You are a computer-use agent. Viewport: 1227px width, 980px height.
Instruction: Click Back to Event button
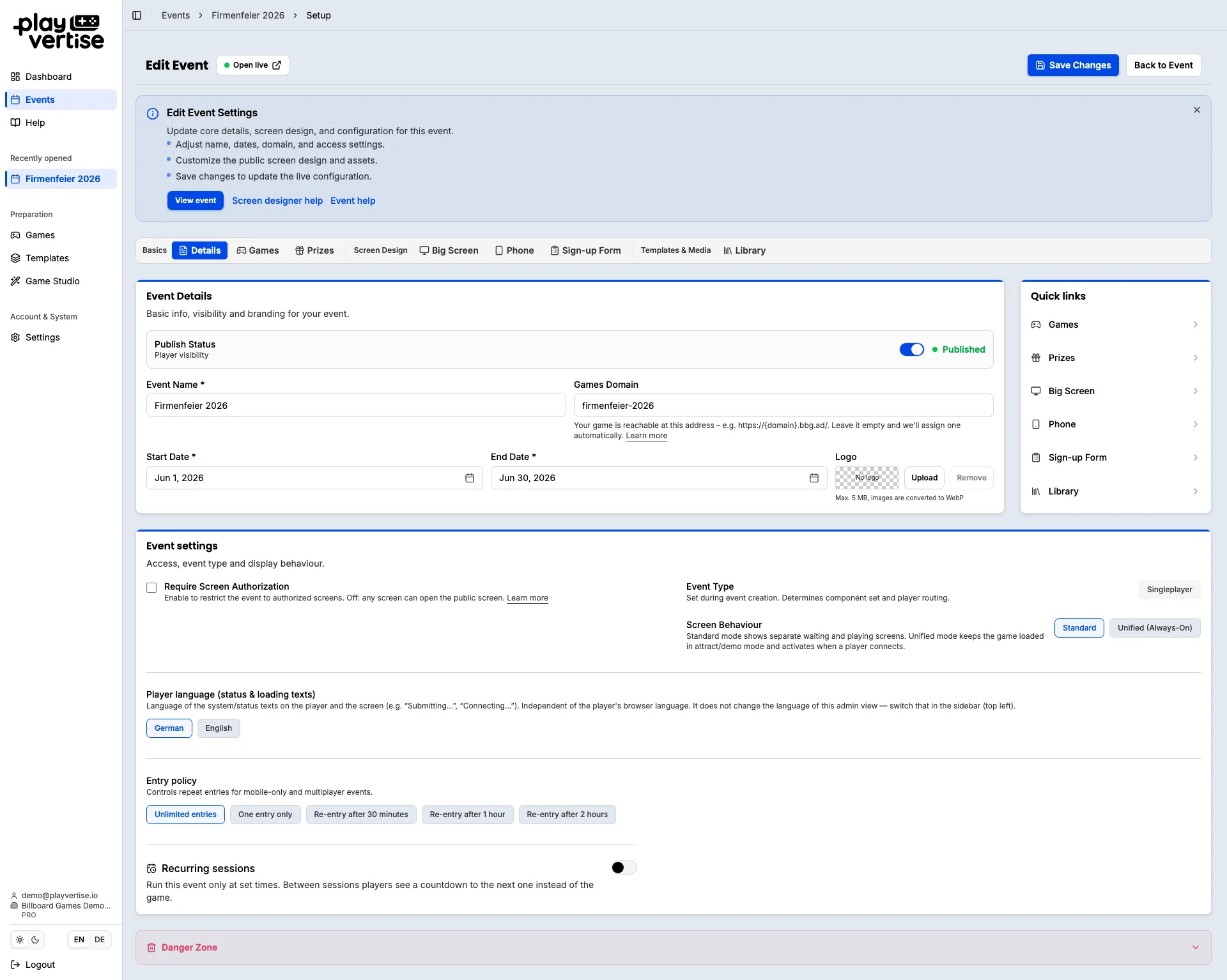click(1163, 65)
